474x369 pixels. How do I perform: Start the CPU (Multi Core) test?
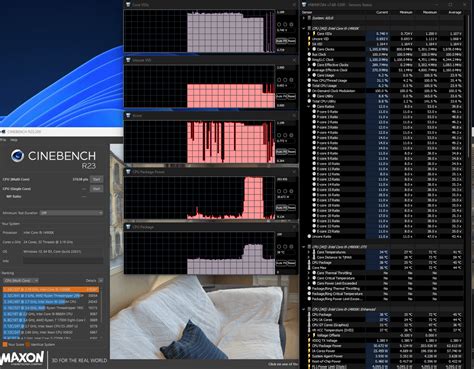pyautogui.click(x=97, y=179)
